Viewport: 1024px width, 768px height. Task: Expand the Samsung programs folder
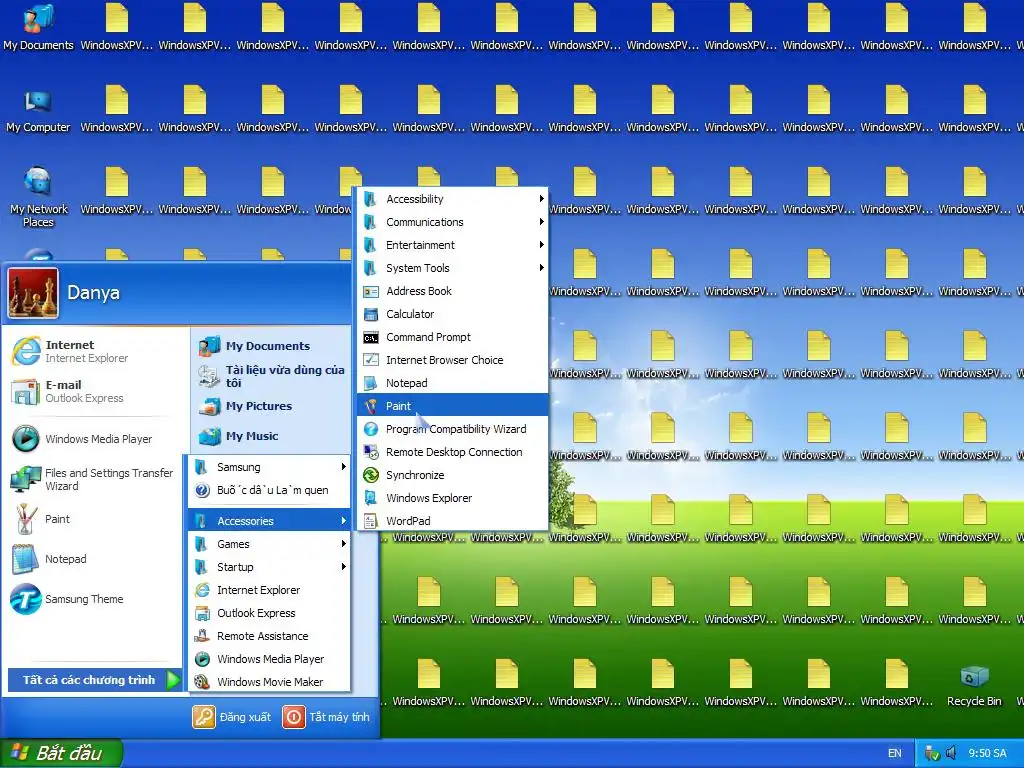[269, 467]
